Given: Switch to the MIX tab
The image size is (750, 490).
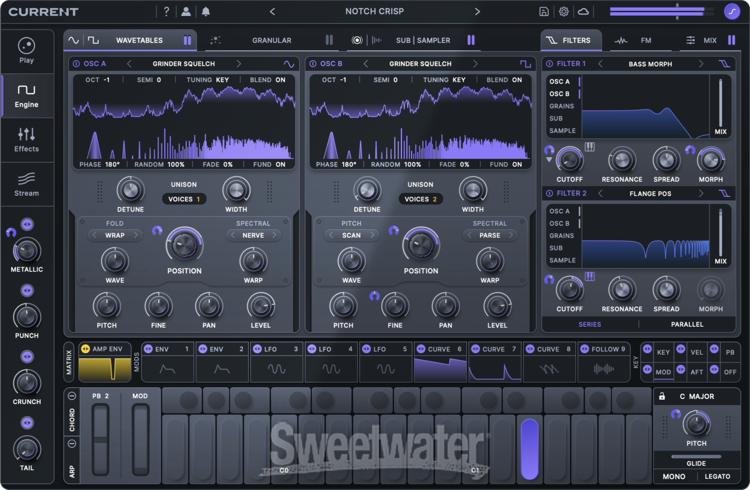Looking at the screenshot, I should 710,40.
